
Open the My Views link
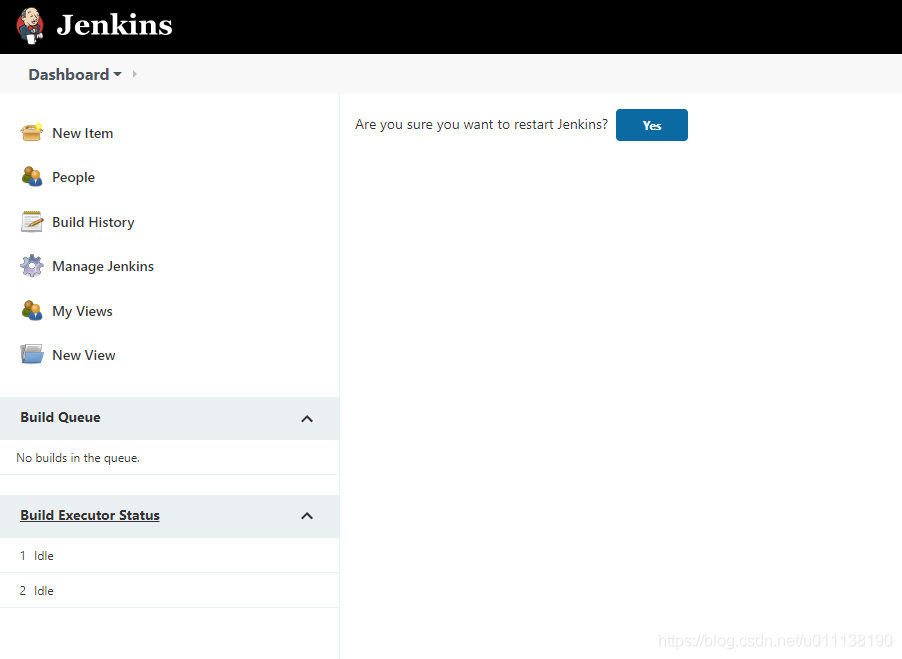point(82,311)
